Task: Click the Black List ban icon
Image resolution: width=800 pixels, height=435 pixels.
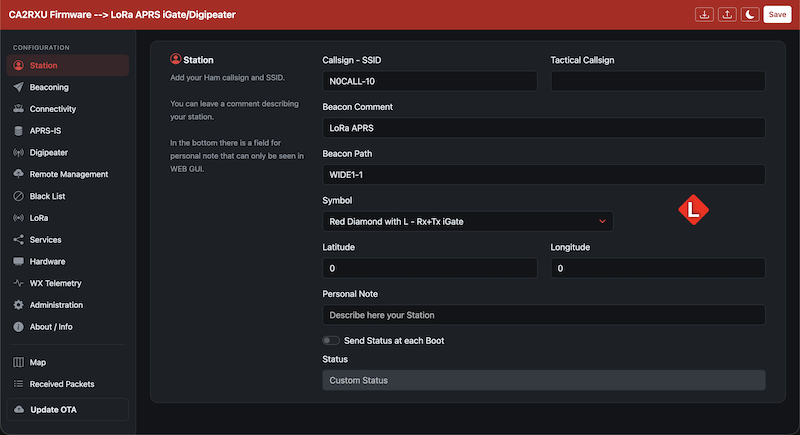Action: 18,196
